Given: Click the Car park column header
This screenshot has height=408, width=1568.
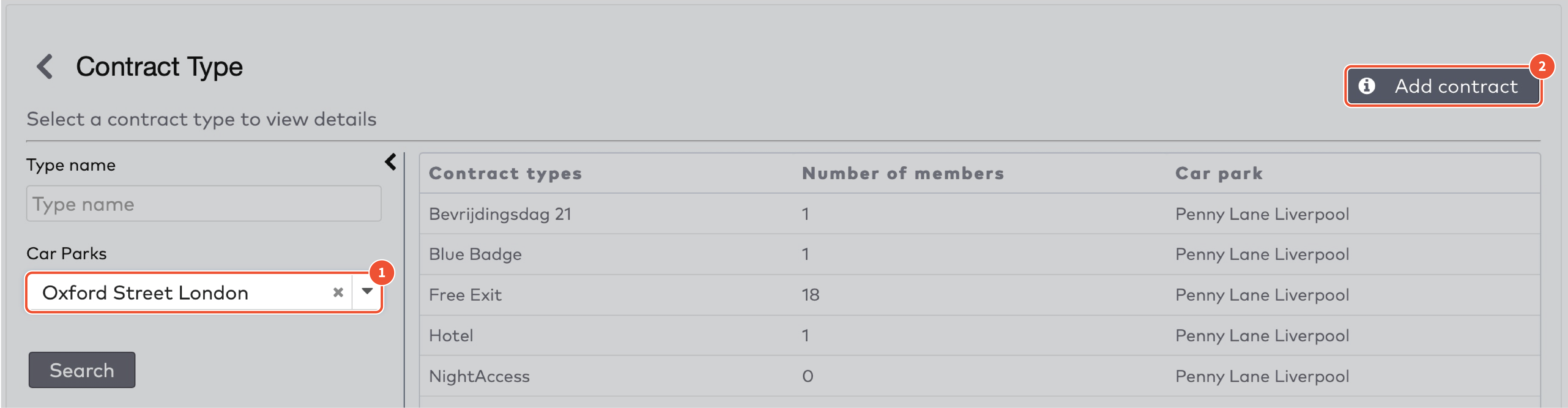Looking at the screenshot, I should click(x=1219, y=173).
